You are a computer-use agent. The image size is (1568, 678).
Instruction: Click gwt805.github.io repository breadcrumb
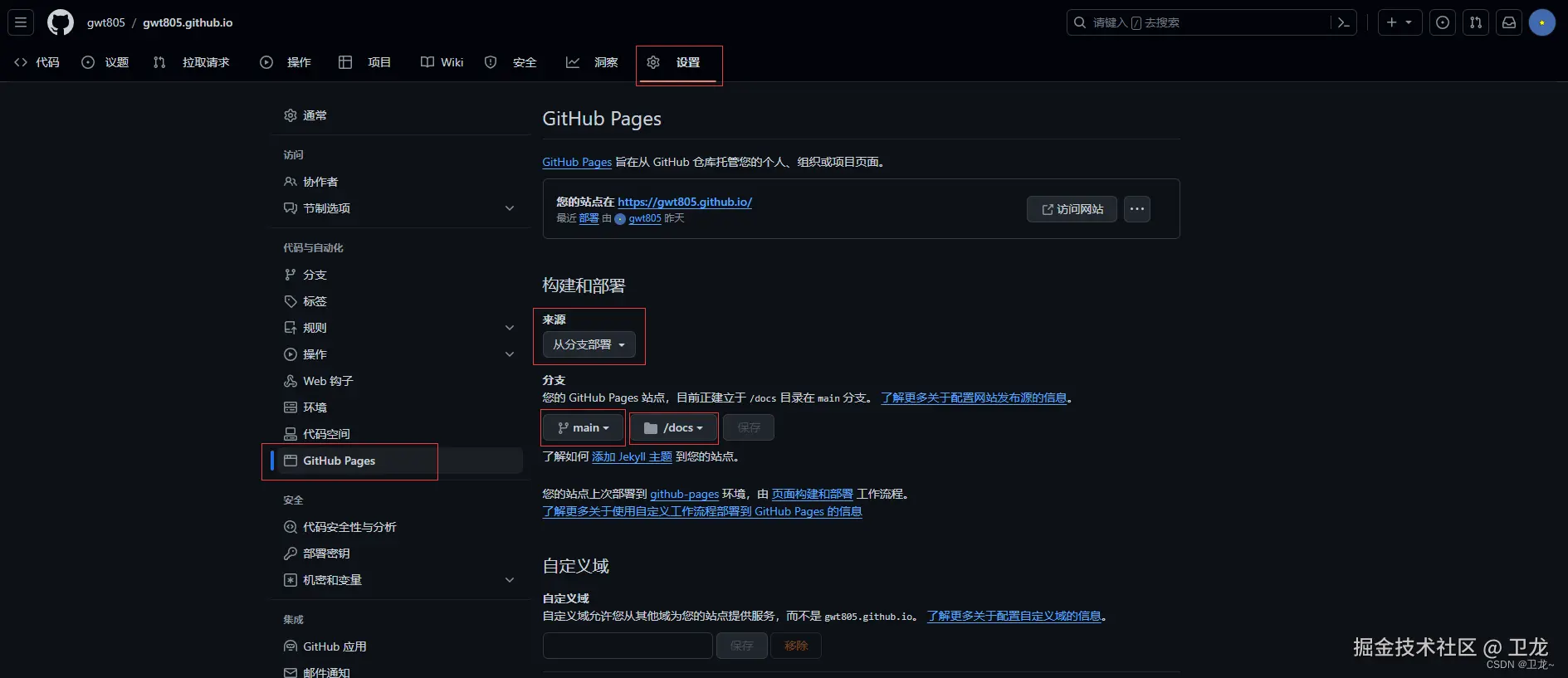tap(188, 22)
